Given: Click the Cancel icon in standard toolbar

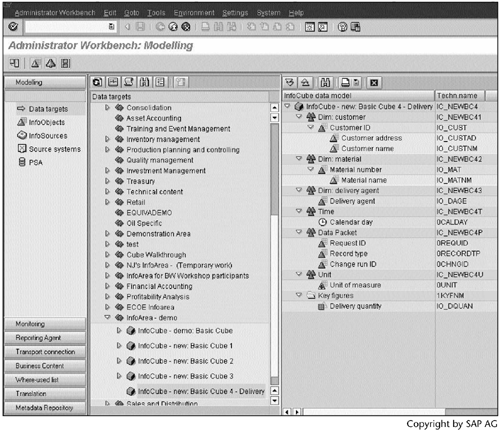Looking at the screenshot, I should (186, 27).
